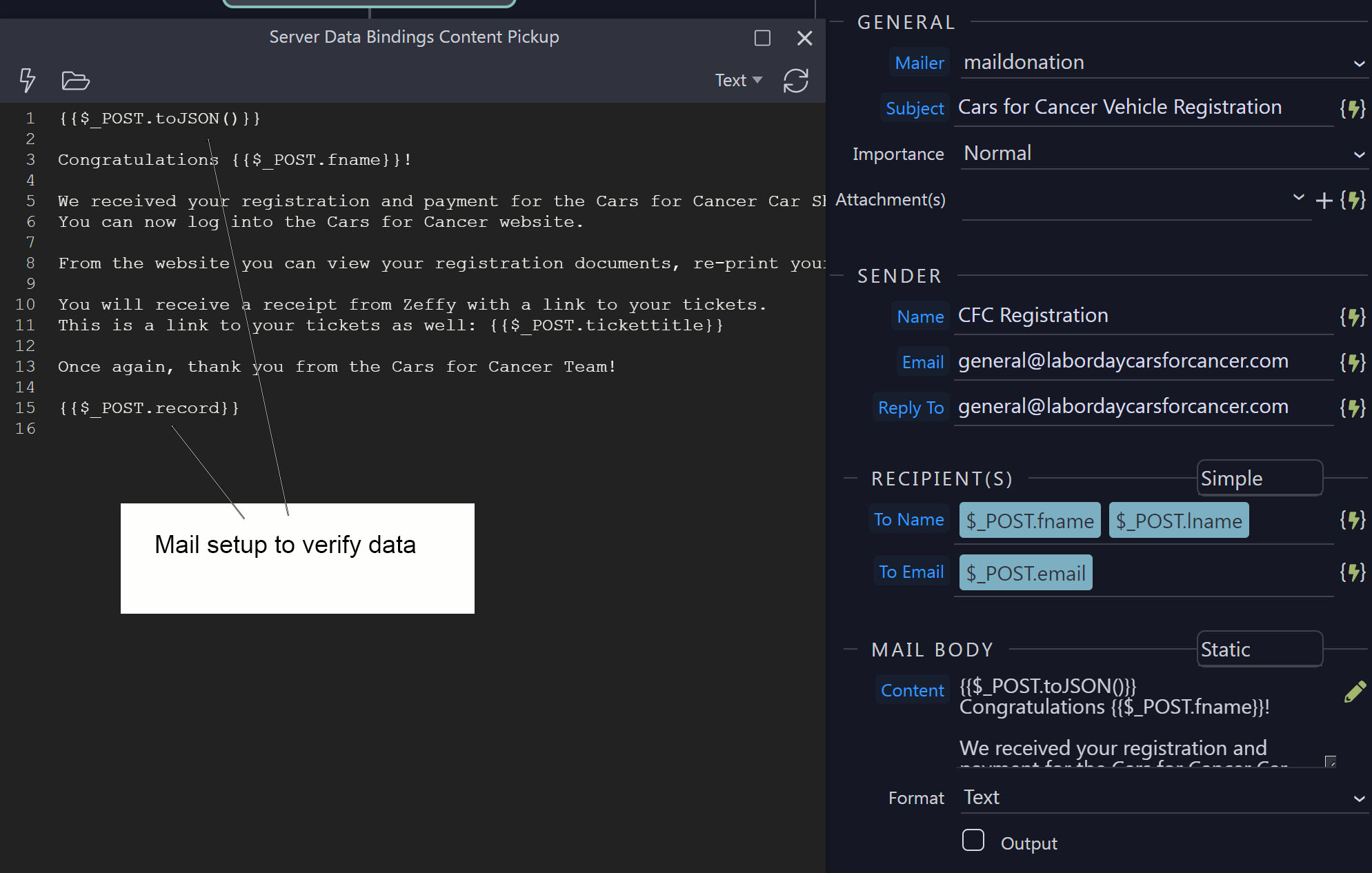Click the Subject field with Cars for Cancer text
1372x873 pixels.
point(1144,108)
